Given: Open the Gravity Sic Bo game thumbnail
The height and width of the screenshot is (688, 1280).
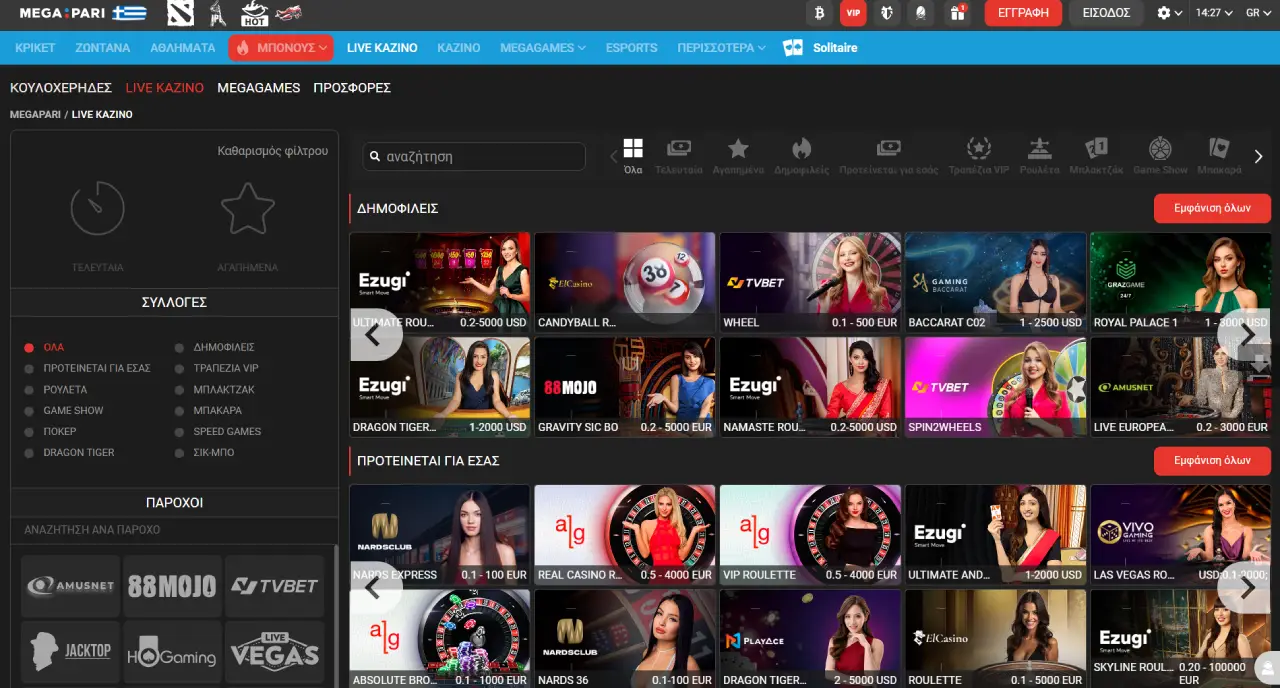Looking at the screenshot, I should click(624, 386).
